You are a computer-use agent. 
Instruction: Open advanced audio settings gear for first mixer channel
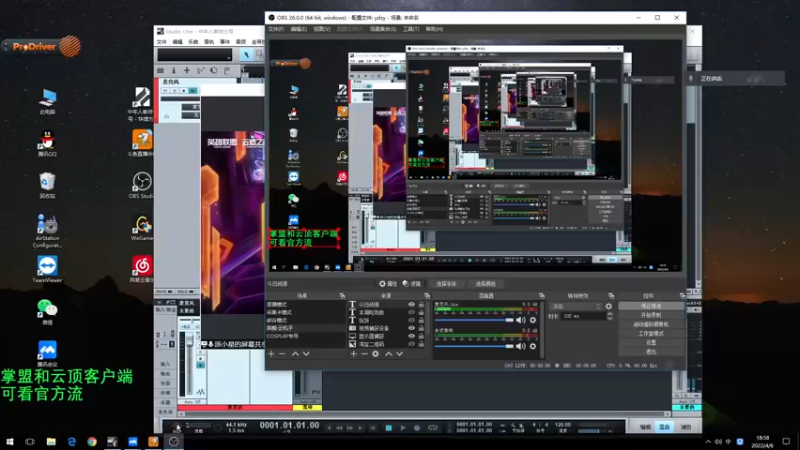pos(532,320)
